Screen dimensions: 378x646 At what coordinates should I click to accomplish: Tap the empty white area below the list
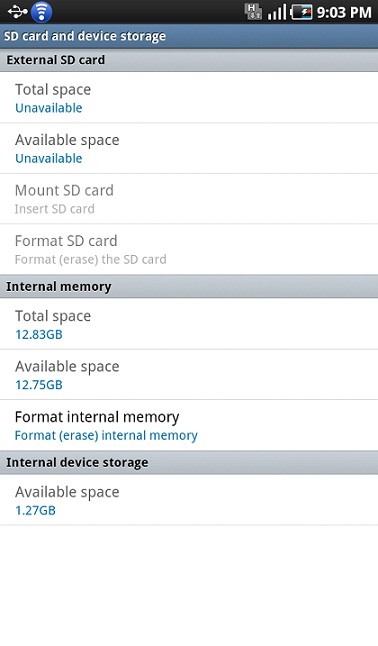coord(189,585)
